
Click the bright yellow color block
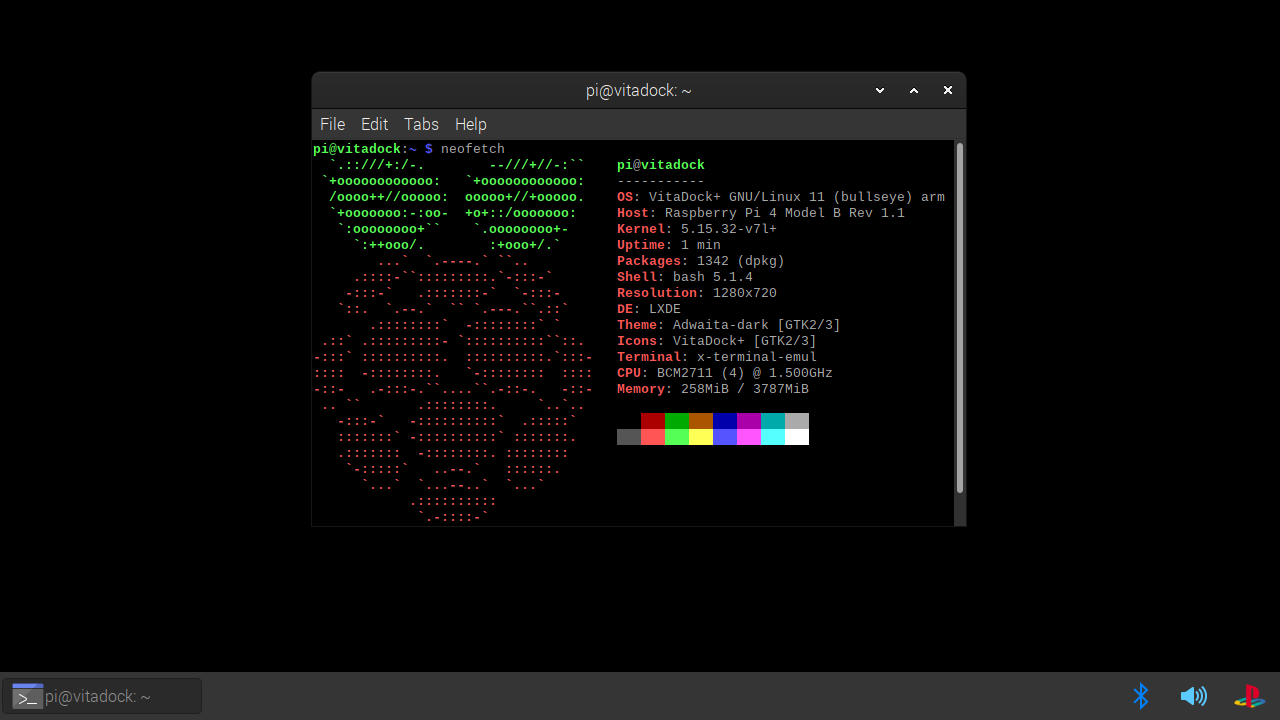coord(701,437)
